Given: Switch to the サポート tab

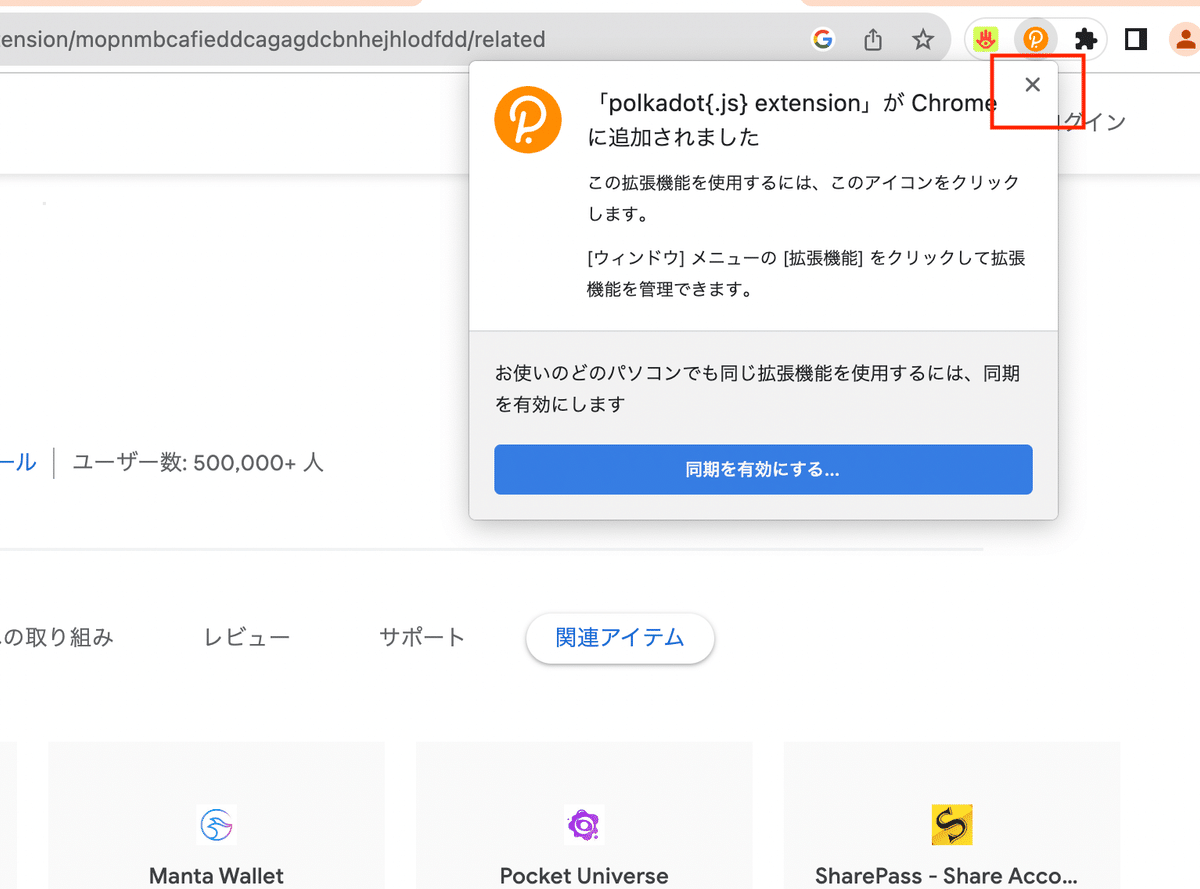Looking at the screenshot, I should [x=422, y=637].
